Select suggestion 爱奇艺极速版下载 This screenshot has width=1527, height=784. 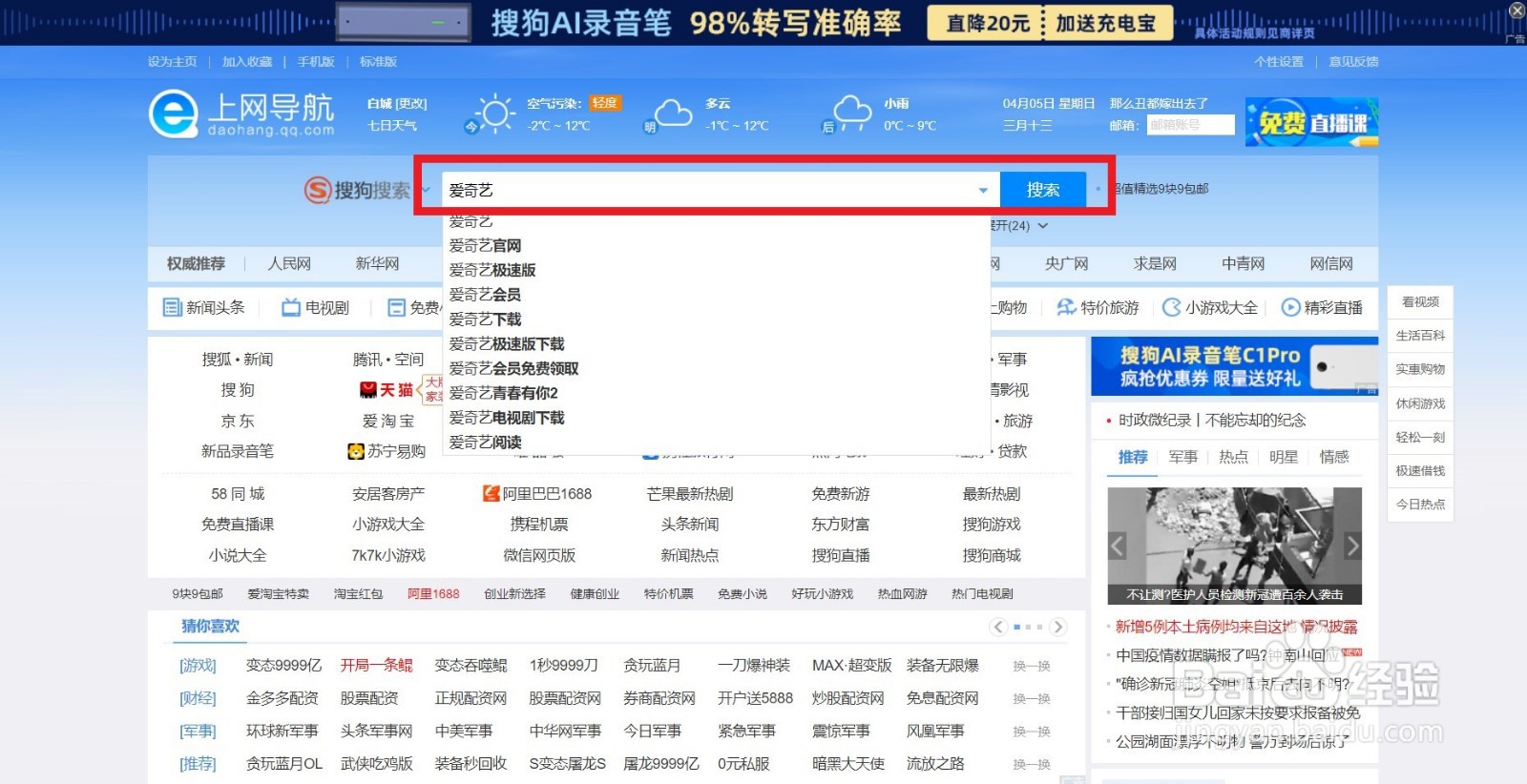click(507, 343)
